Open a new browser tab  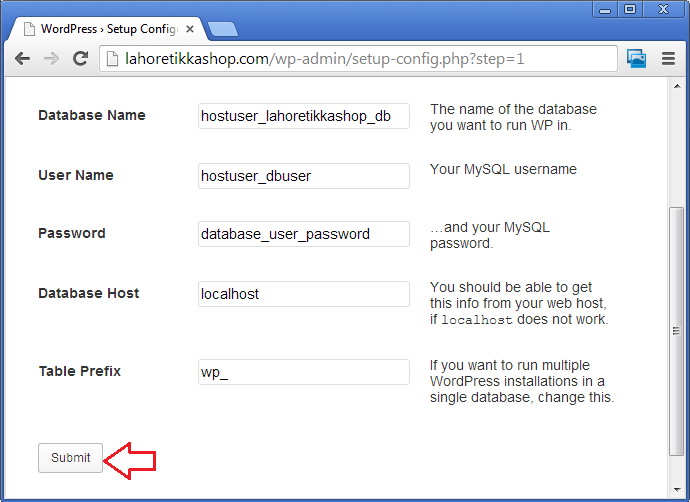pos(222,29)
